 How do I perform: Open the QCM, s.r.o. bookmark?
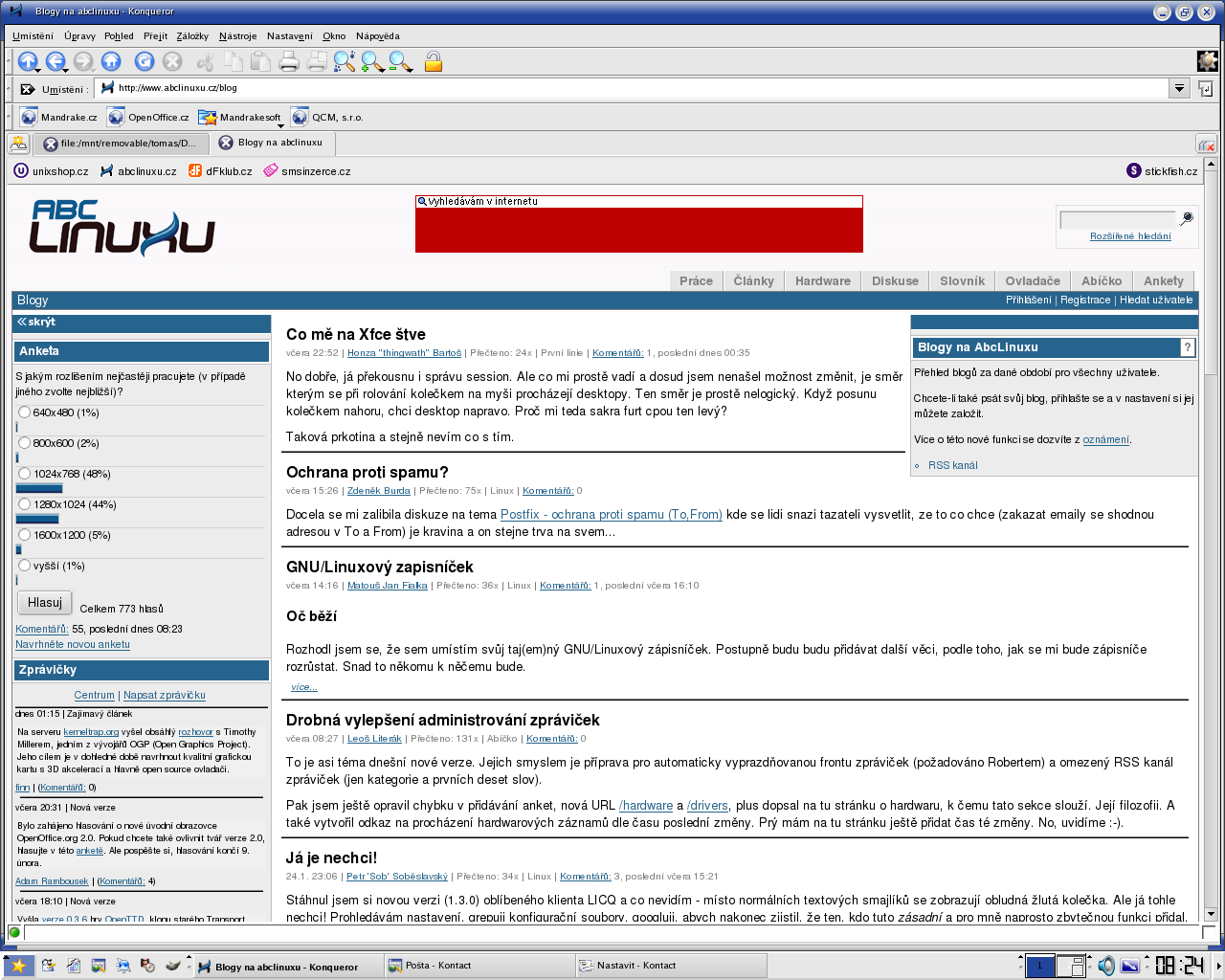327,117
